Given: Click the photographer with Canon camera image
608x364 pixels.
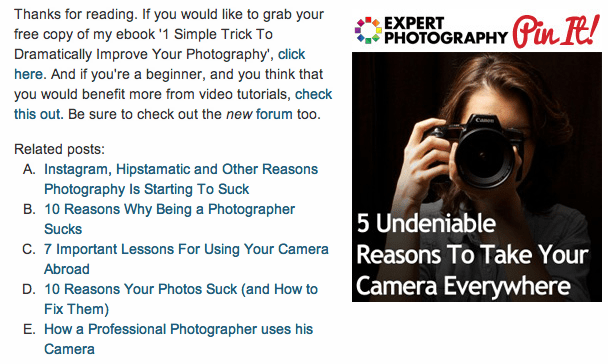Looking at the screenshot, I should point(477,177).
